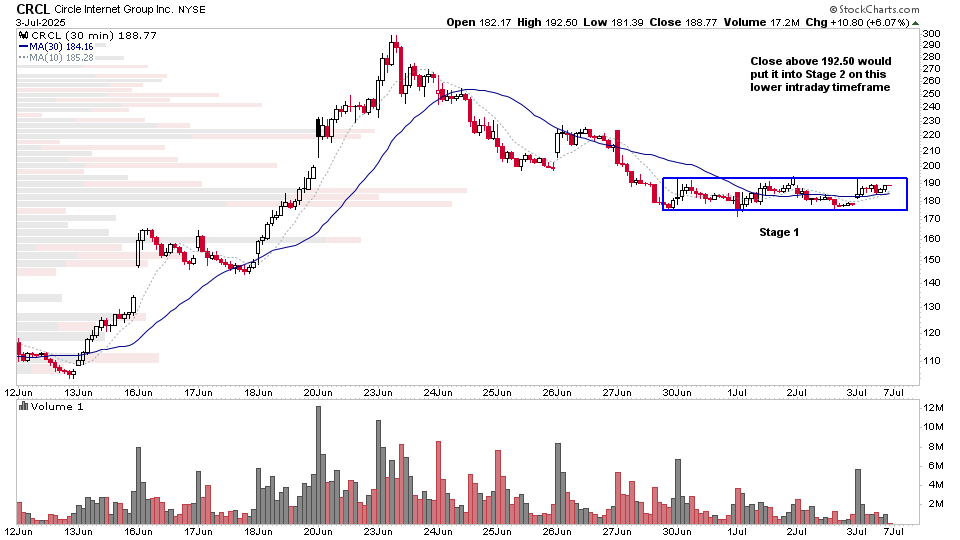Click 12Jun on the price chart date axis
Image resolution: width=960 pixels, height=540 pixels.
pos(18,392)
